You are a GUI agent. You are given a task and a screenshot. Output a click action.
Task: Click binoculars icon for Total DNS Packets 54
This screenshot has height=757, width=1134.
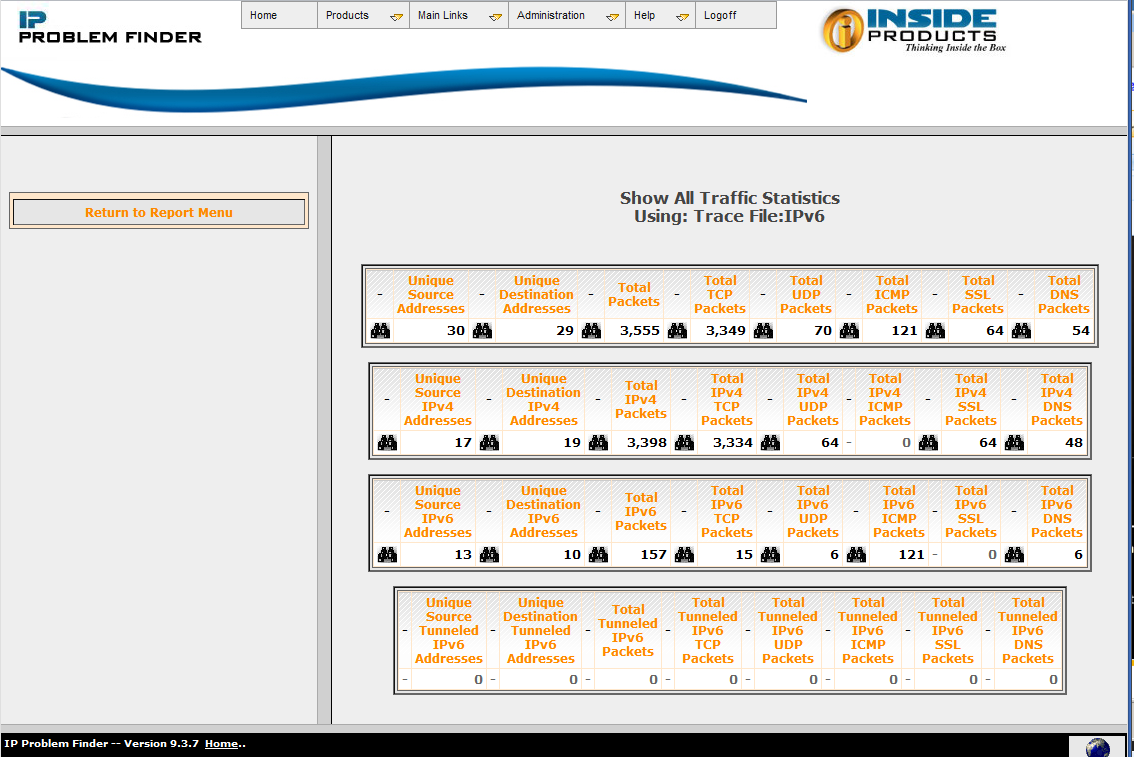tap(1021, 331)
